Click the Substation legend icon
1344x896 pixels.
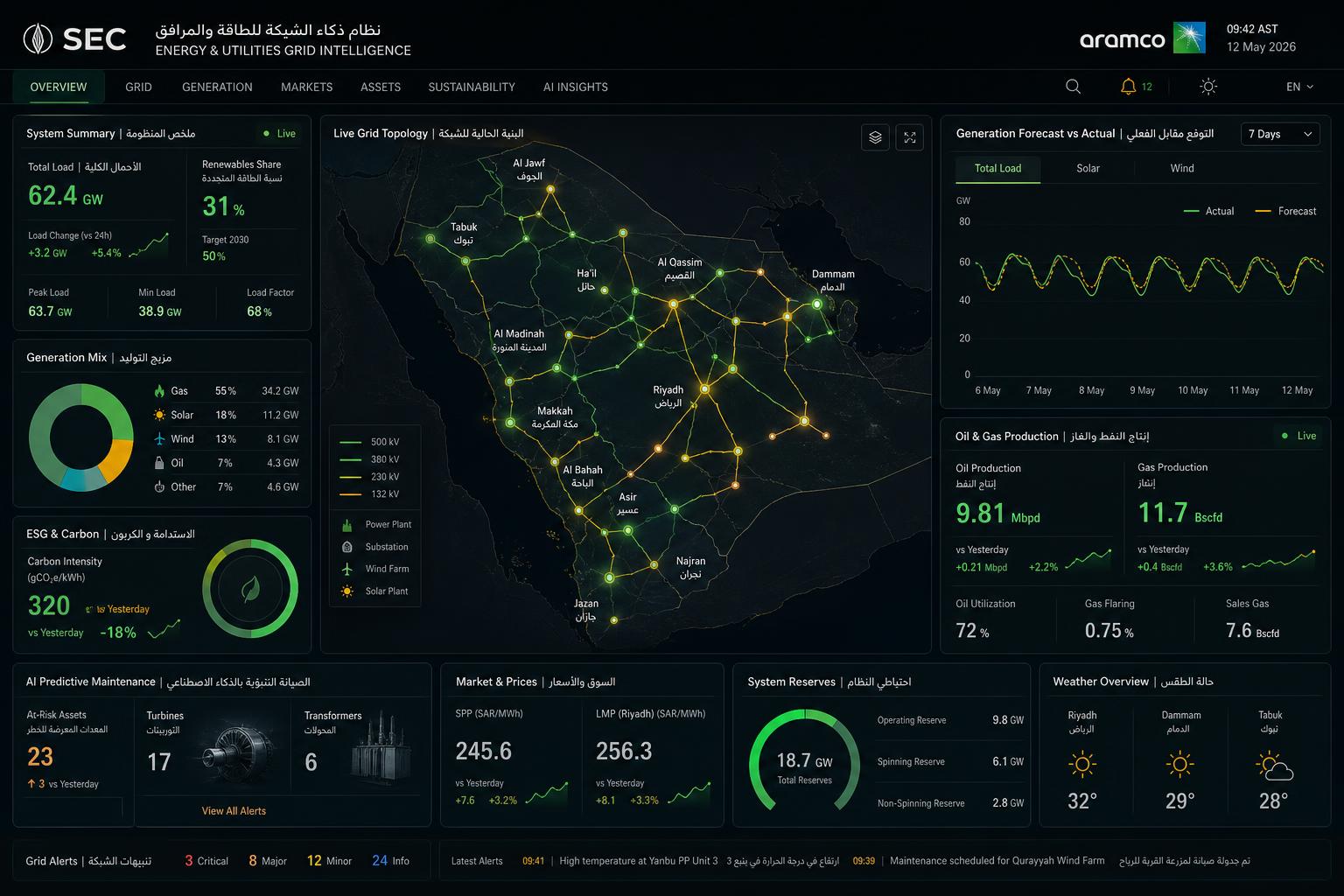347,547
